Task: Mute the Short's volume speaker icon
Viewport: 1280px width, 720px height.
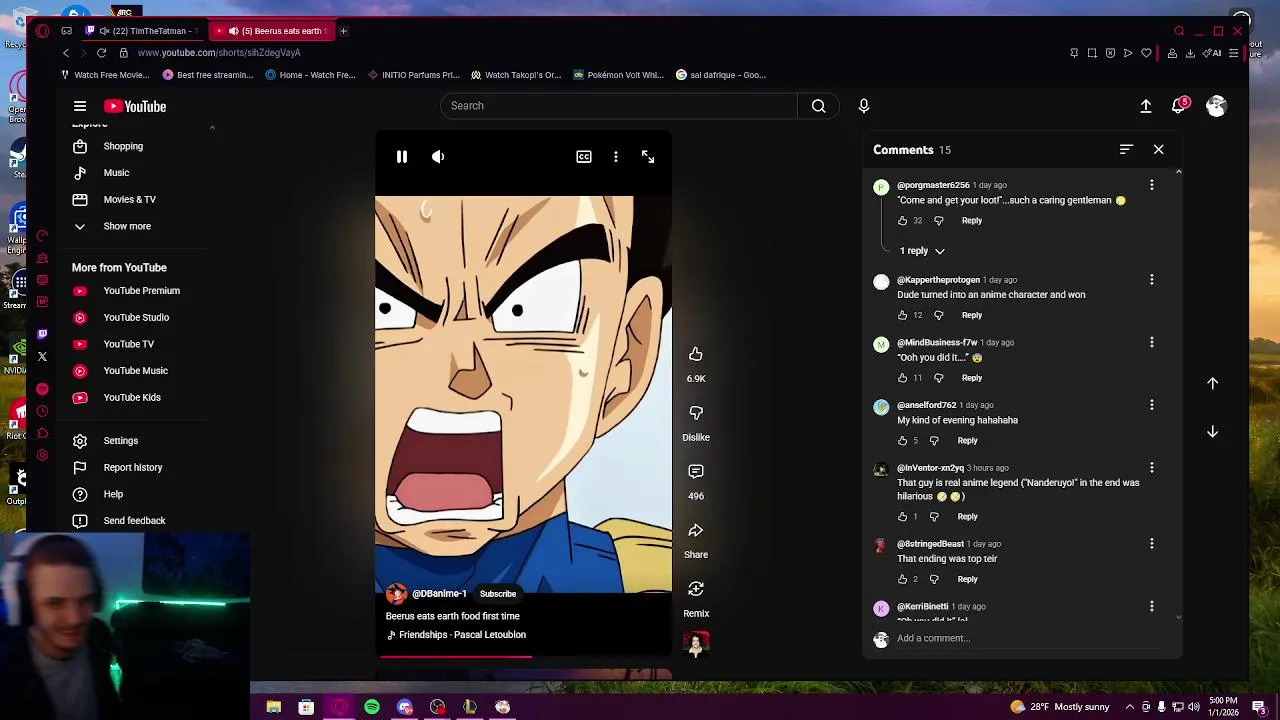Action: (x=438, y=157)
